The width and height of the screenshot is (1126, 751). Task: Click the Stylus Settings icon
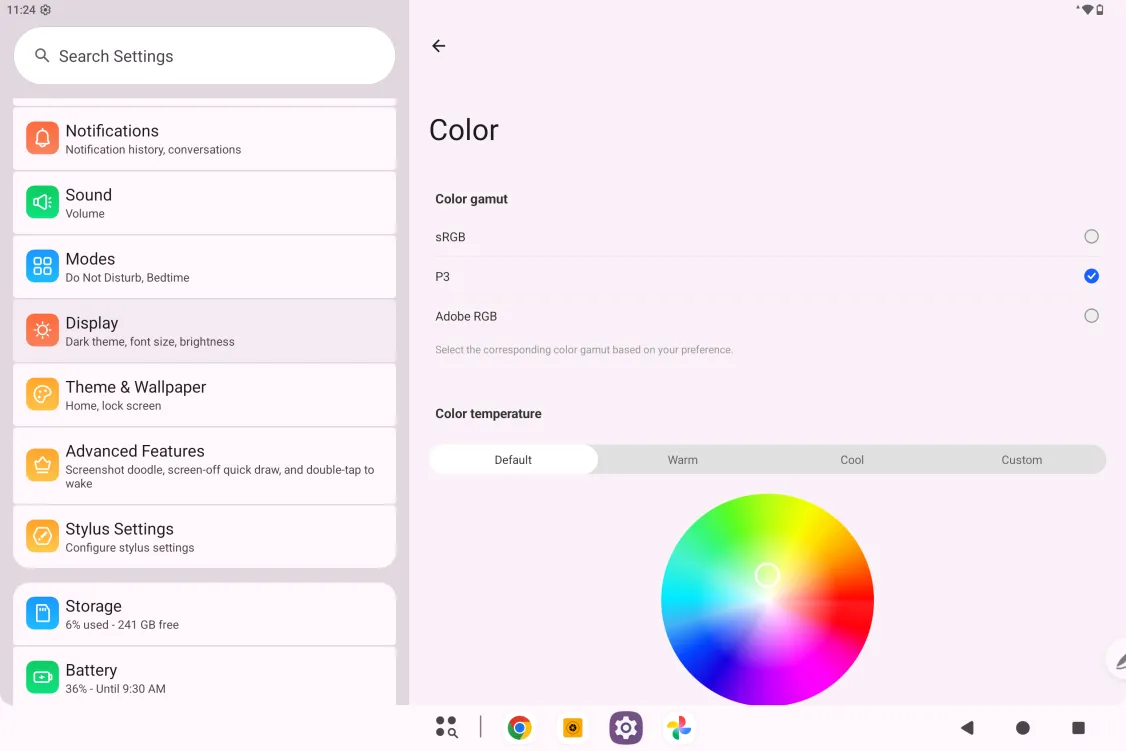pyautogui.click(x=42, y=536)
